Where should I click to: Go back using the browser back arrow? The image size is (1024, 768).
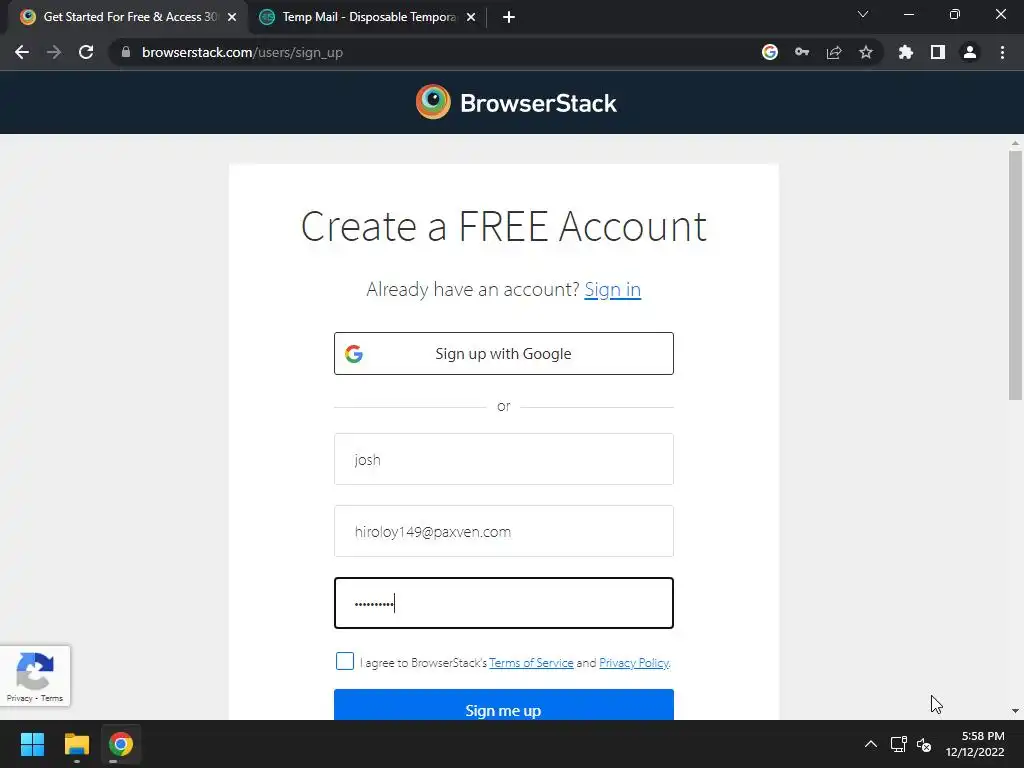[x=22, y=52]
